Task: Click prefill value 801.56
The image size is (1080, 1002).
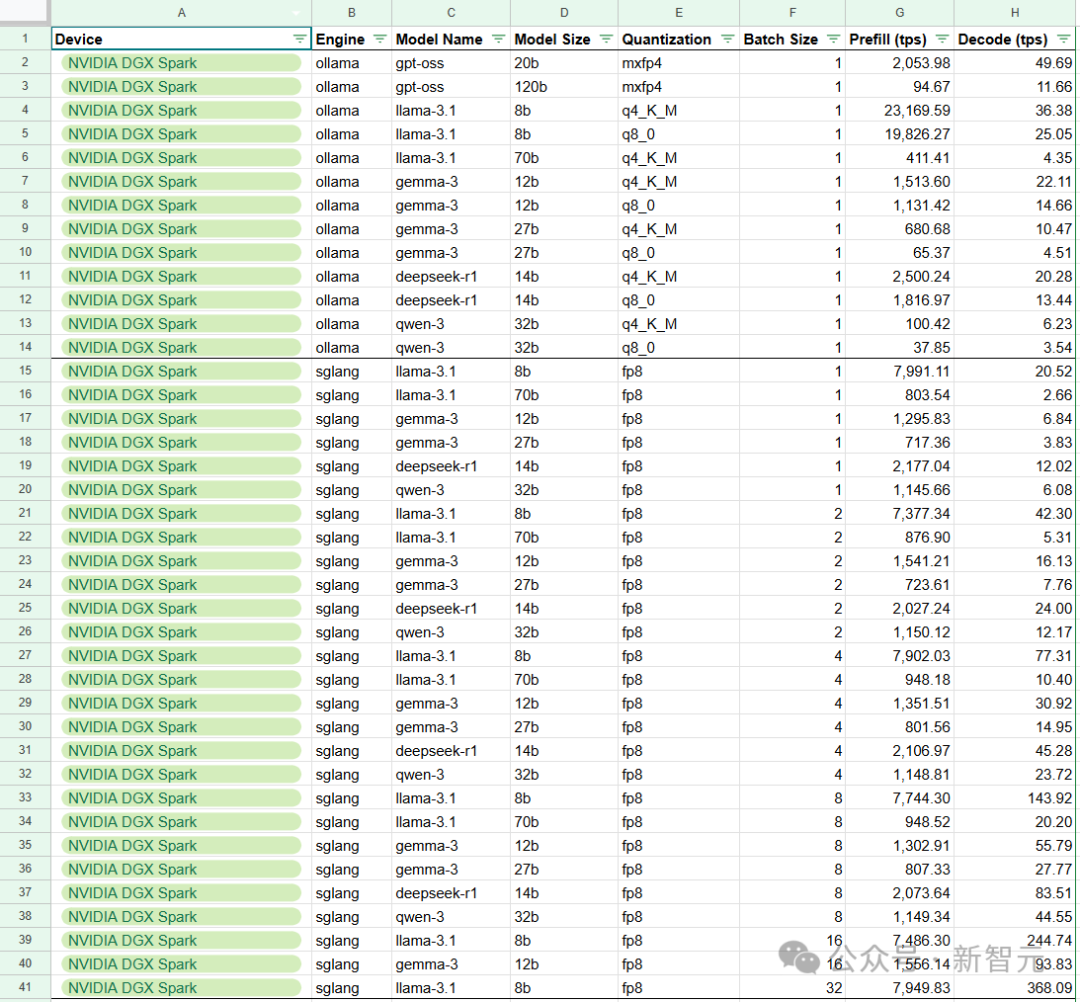Action: 900,727
